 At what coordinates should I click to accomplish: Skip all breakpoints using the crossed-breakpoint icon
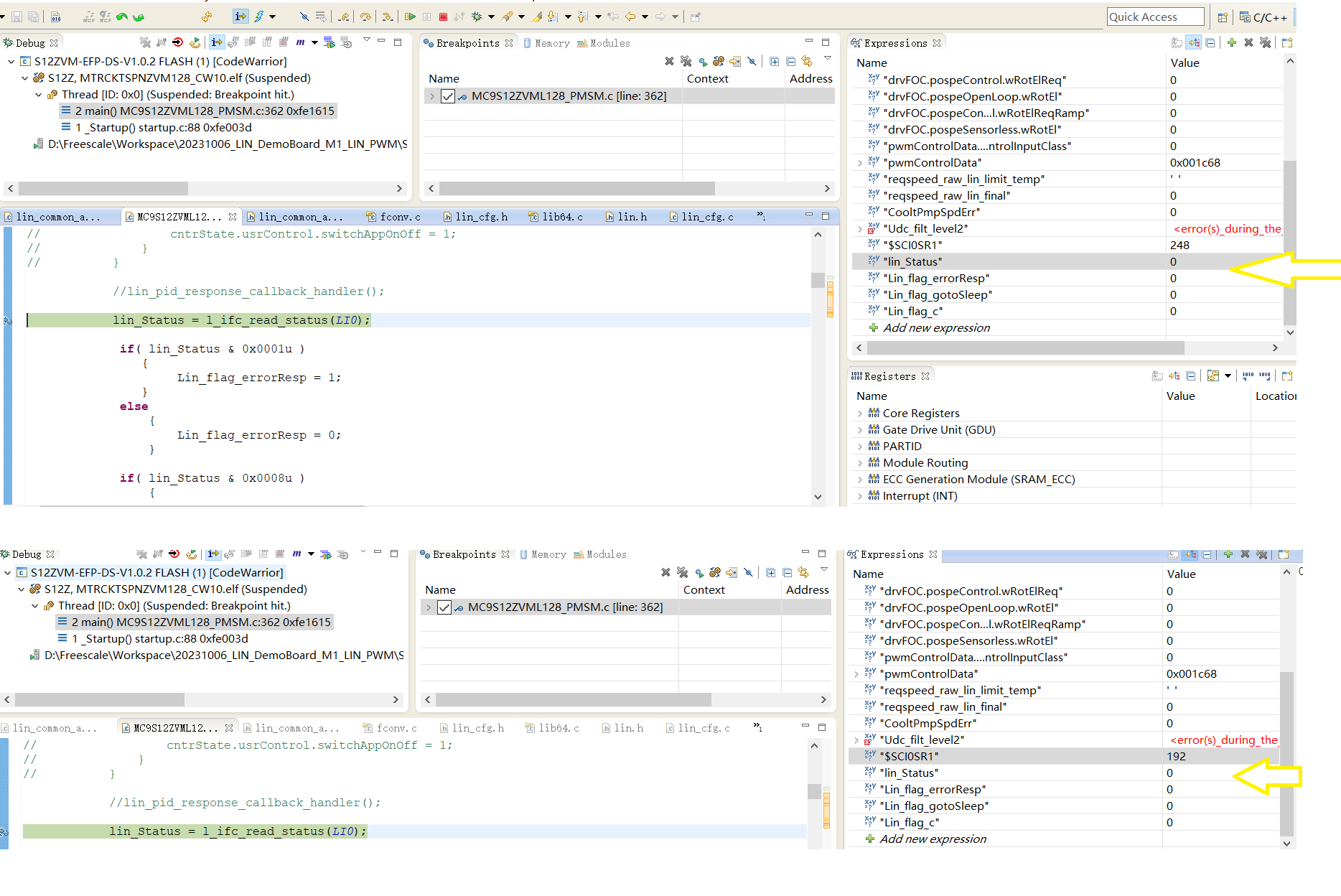coord(752,62)
